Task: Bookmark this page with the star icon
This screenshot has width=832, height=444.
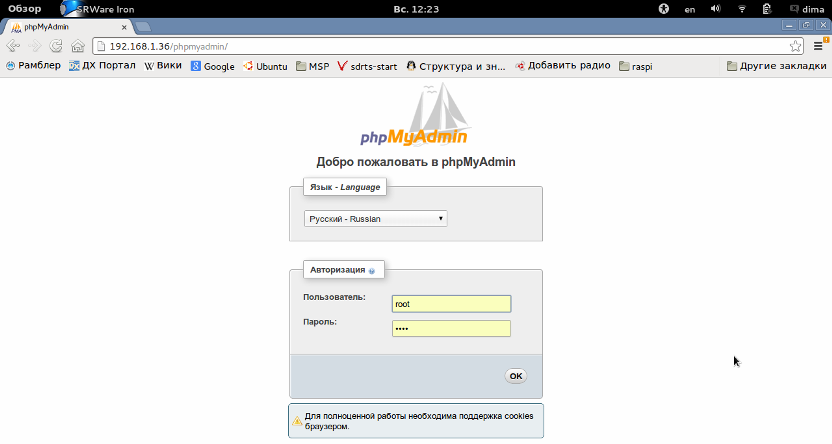Action: pyautogui.click(x=795, y=46)
